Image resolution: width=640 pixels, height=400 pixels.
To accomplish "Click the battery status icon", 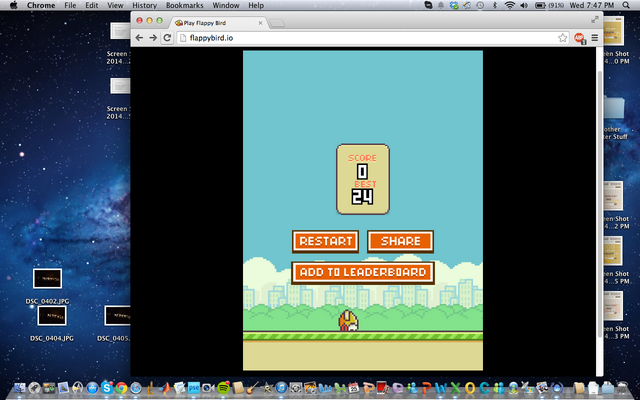I will coord(540,5).
